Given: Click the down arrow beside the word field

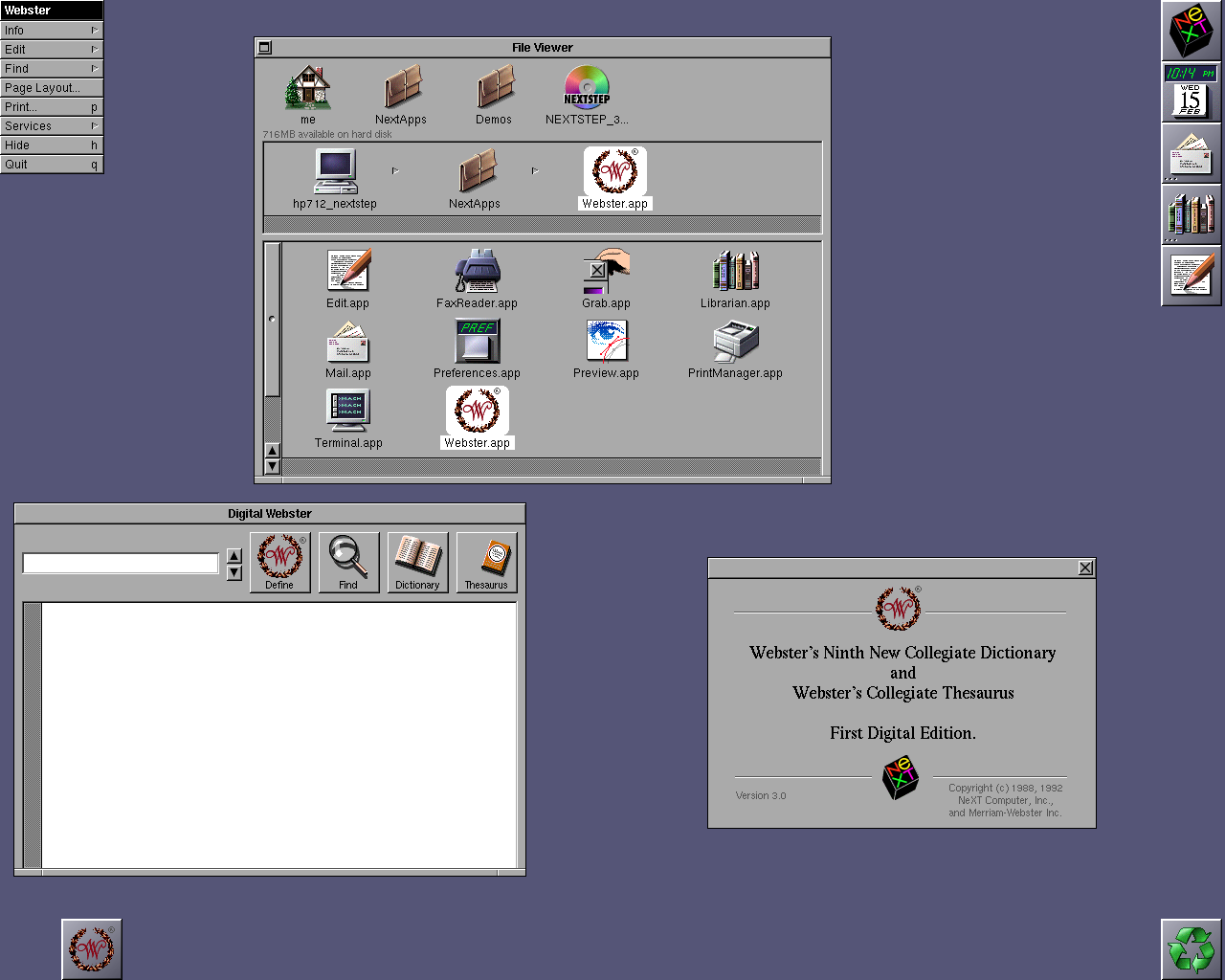Looking at the screenshot, I should [x=234, y=572].
